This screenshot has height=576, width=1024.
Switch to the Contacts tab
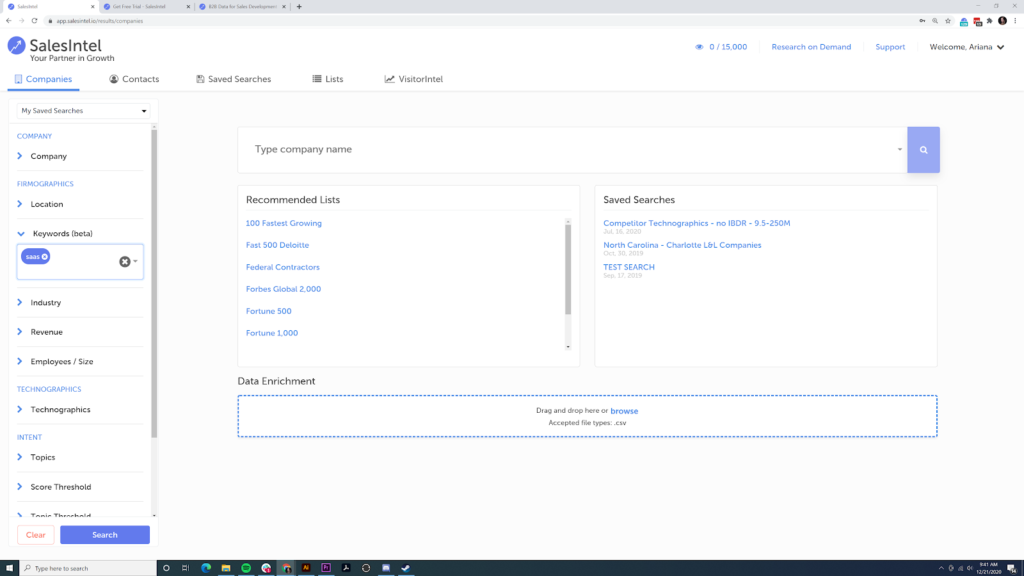pos(135,79)
